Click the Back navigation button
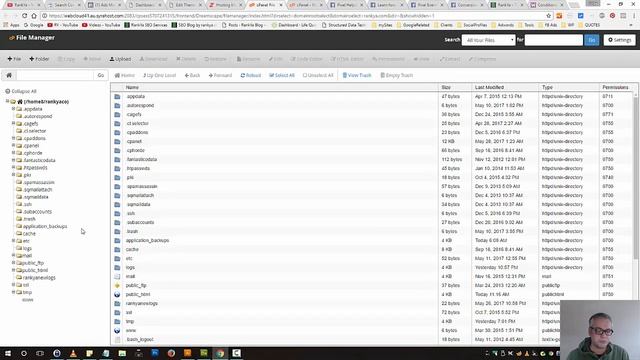 coord(192,75)
